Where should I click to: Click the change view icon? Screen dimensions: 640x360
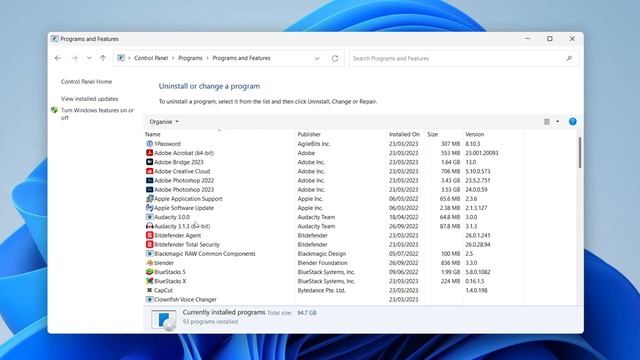pos(547,122)
